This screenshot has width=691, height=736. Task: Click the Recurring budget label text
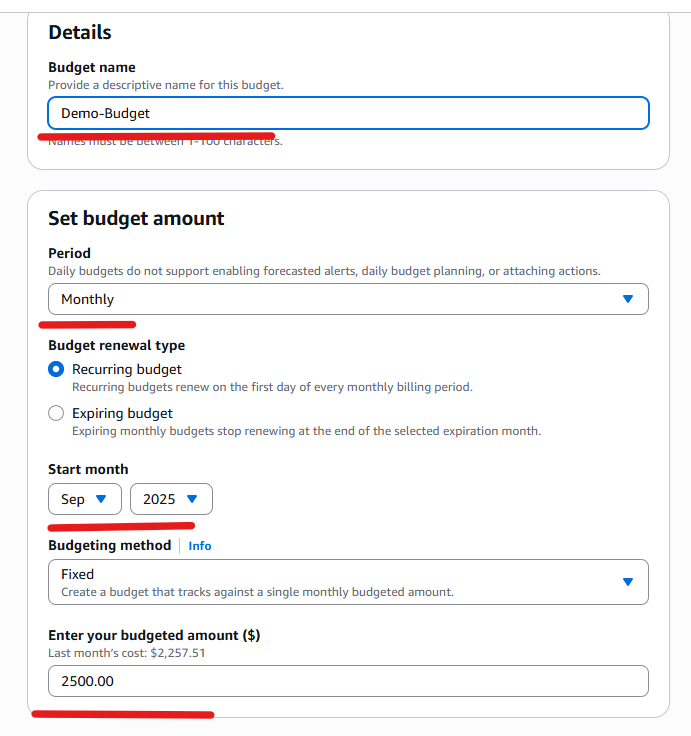pyautogui.click(x=127, y=369)
